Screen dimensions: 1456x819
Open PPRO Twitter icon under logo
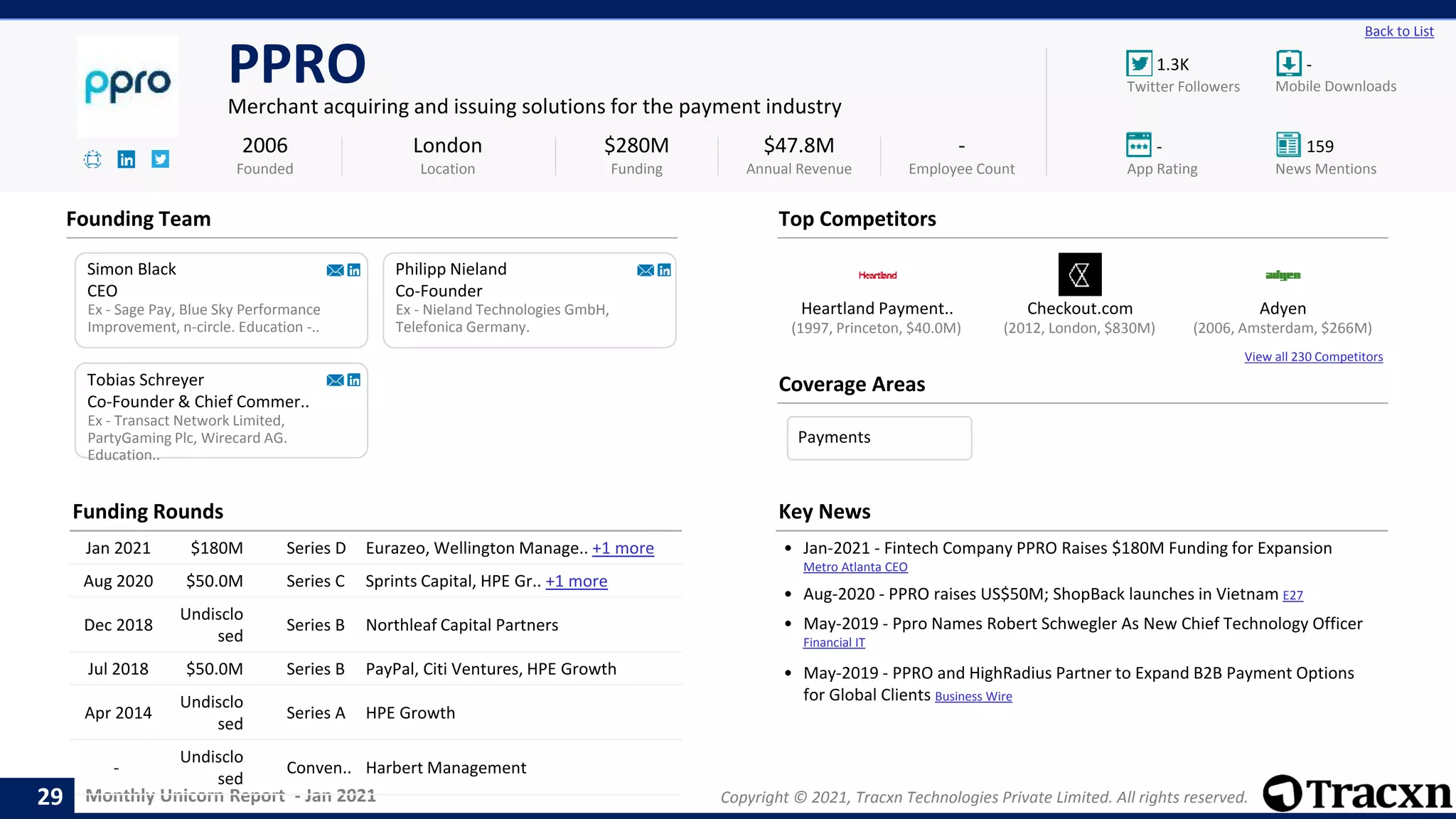click(x=161, y=159)
